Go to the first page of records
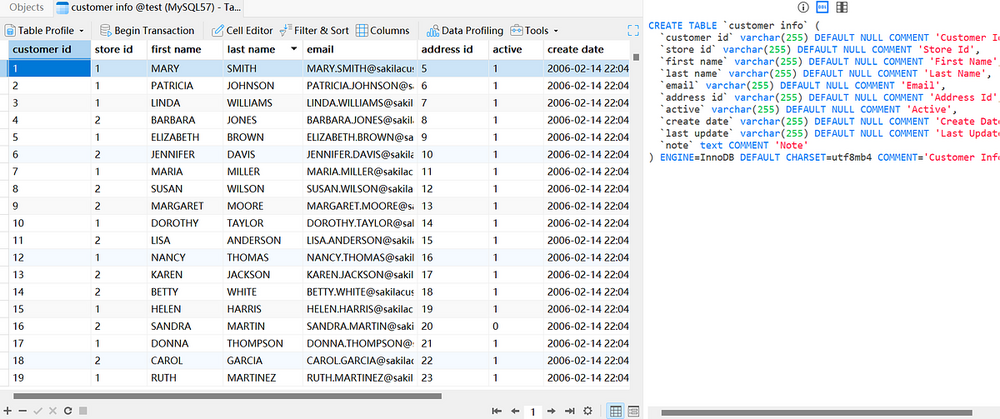Viewport: 1000px width, 419px height. click(497, 411)
